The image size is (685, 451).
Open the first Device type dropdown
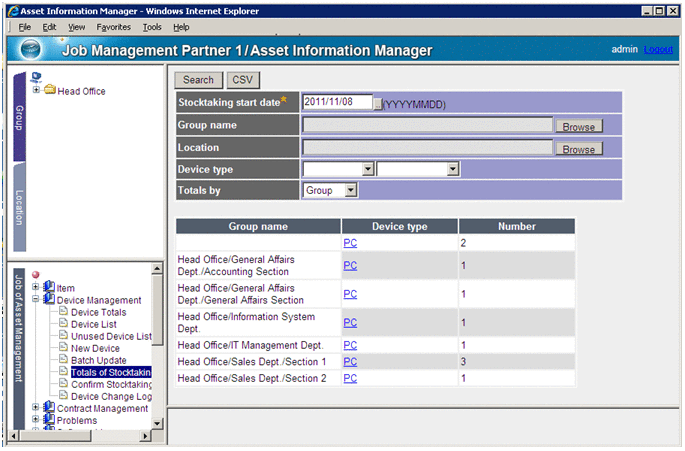(368, 170)
